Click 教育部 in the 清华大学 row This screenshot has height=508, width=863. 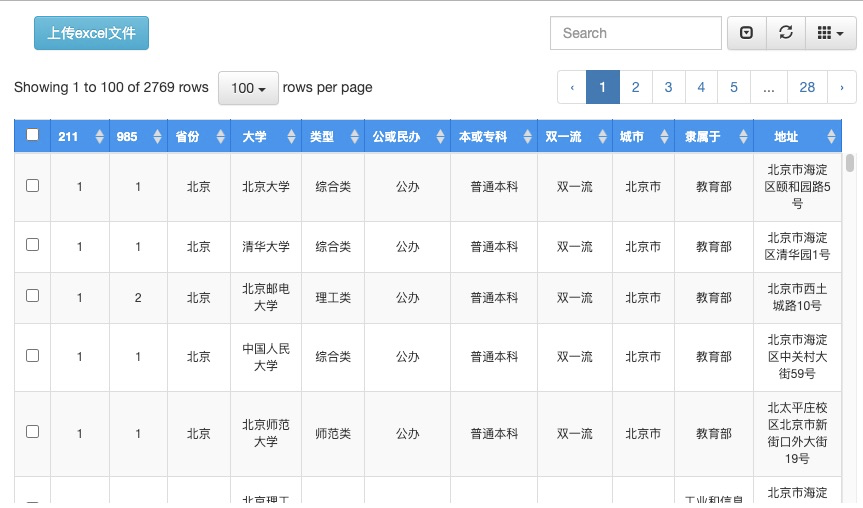click(714, 247)
